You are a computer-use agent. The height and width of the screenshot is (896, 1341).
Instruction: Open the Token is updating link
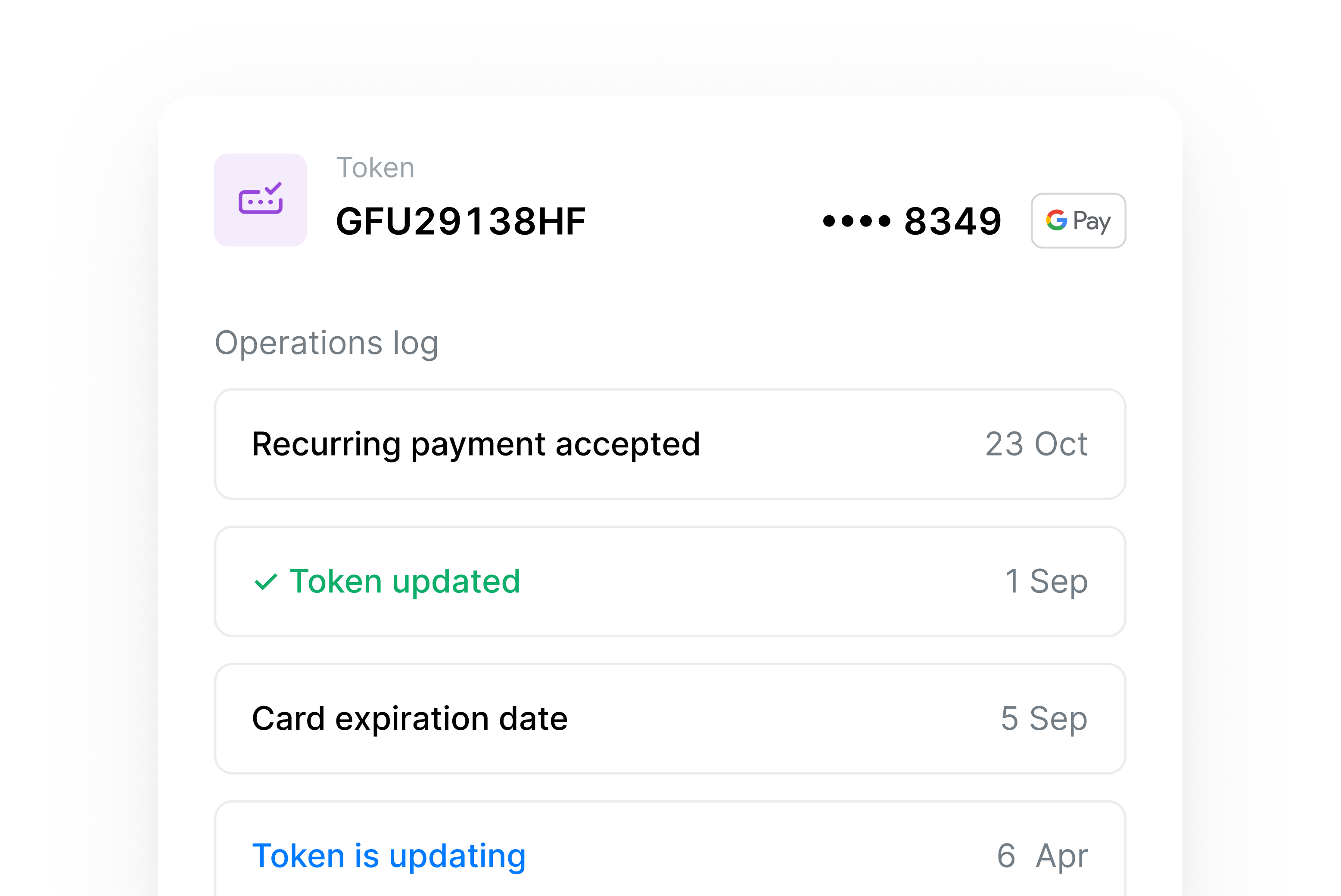click(389, 856)
